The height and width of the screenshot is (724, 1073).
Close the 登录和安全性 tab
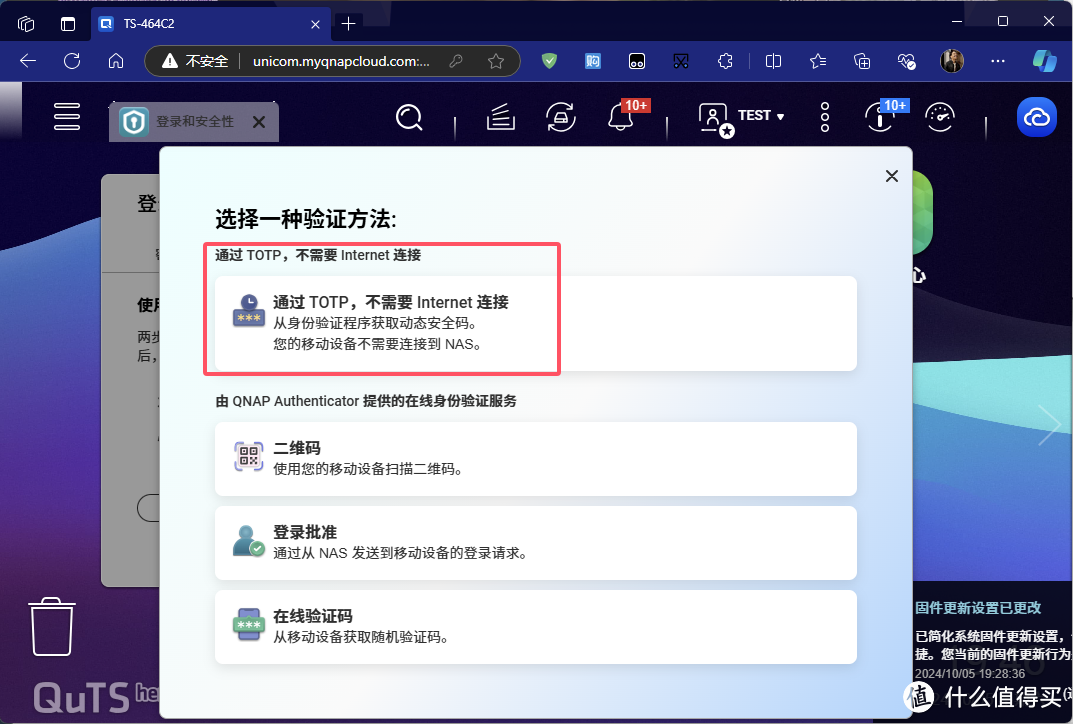258,122
